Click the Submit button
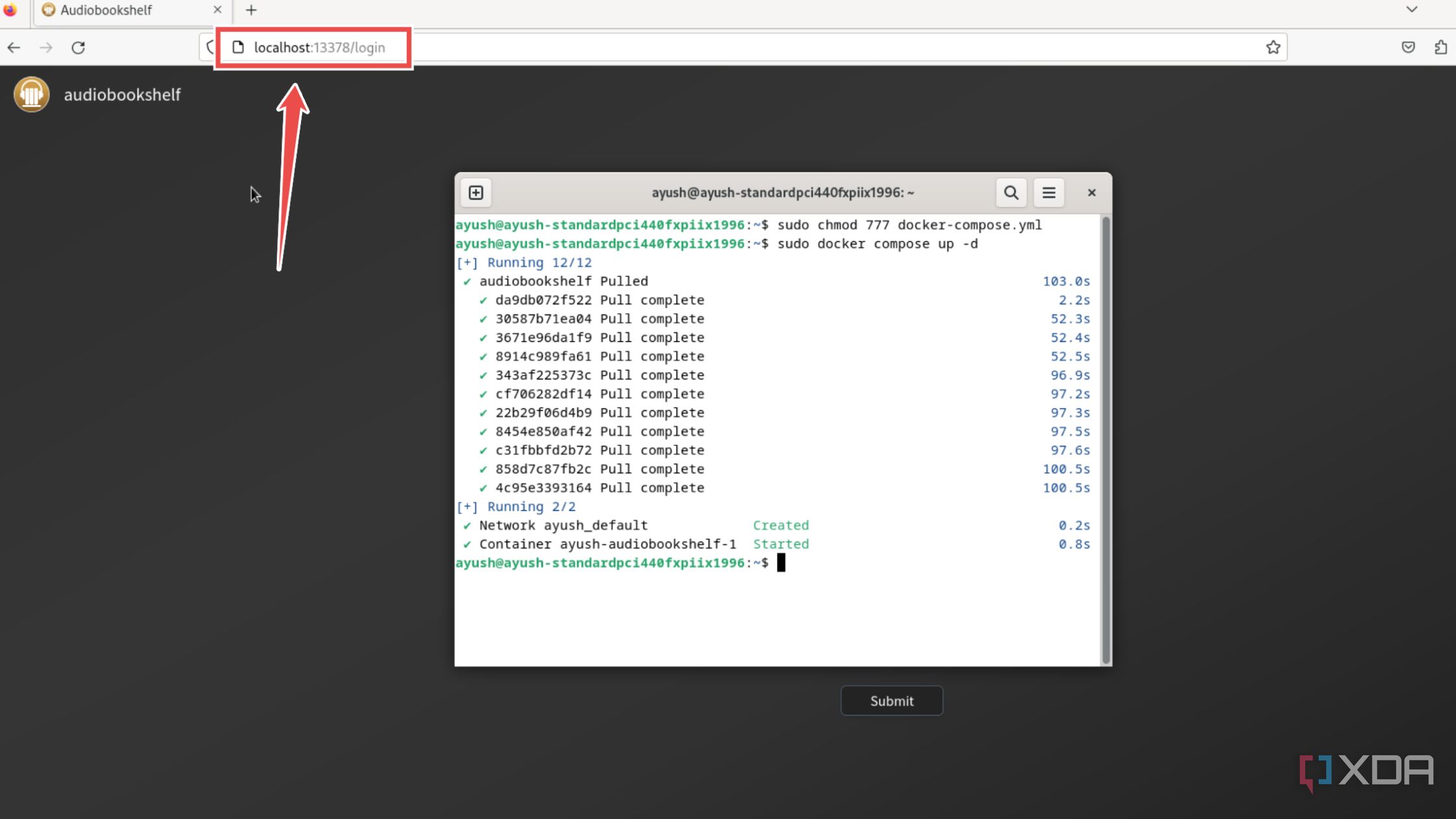The width and height of the screenshot is (1456, 819). 891,701
